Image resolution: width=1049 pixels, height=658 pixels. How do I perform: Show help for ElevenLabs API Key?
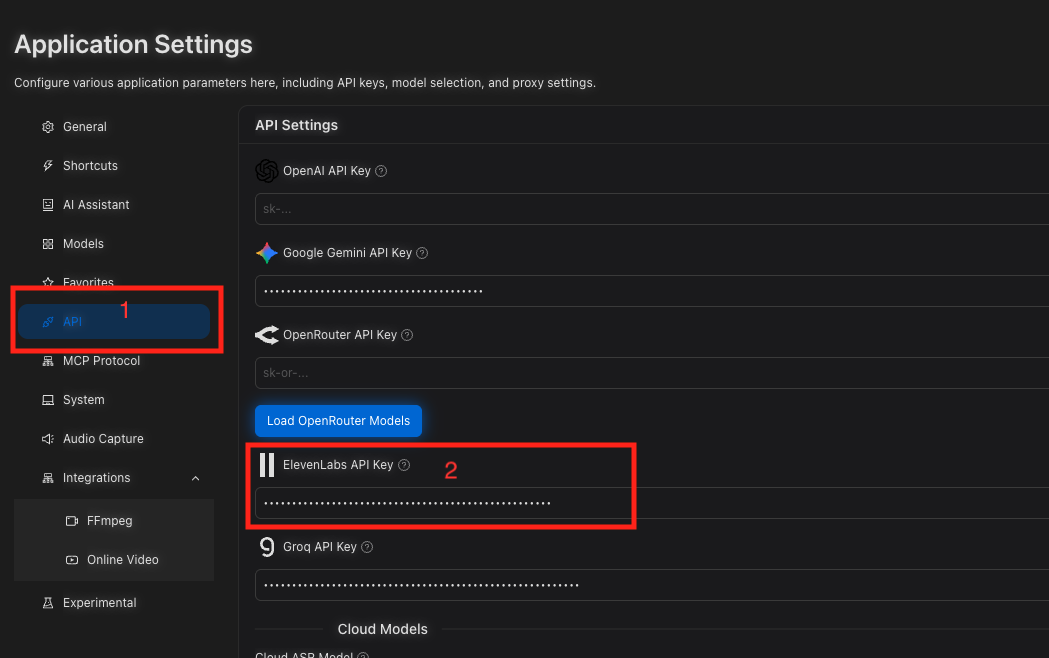coord(404,465)
